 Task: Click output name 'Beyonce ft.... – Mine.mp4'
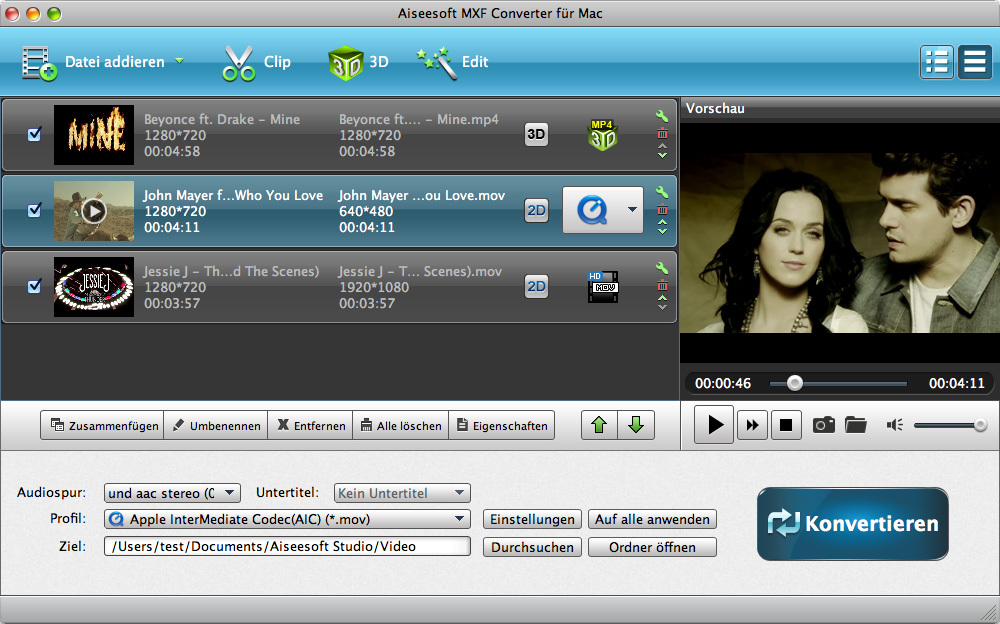coord(418,119)
